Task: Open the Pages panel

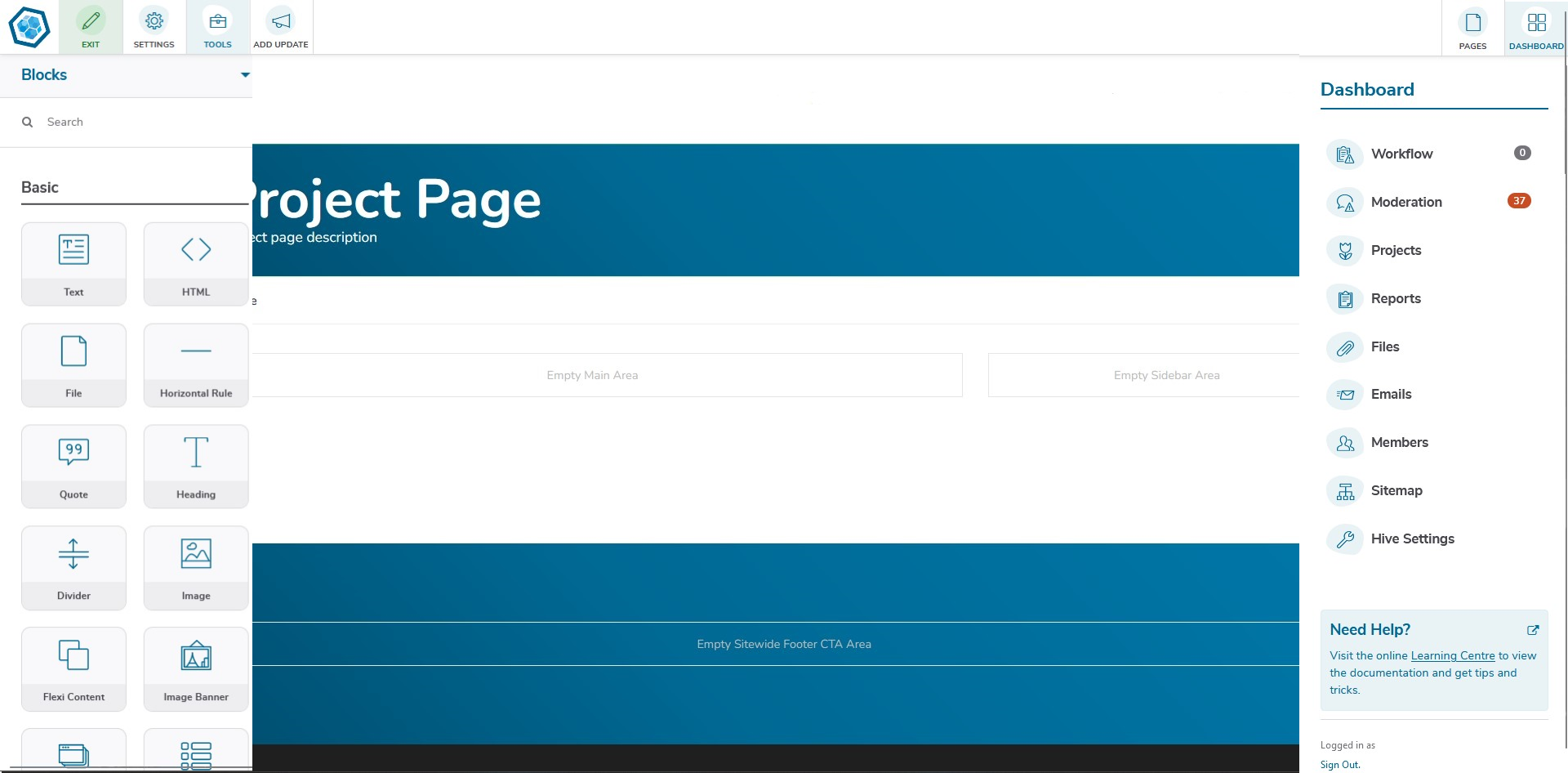Action: point(1472,29)
